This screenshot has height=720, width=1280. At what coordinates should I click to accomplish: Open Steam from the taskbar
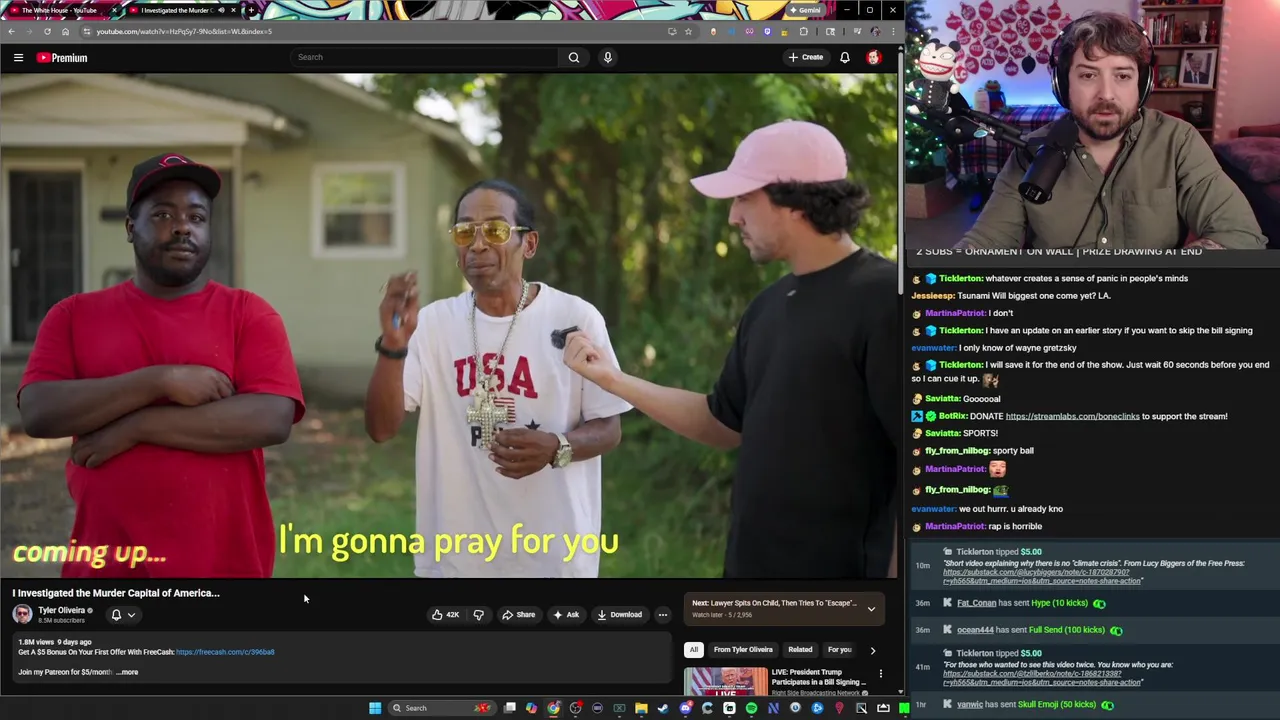663,708
